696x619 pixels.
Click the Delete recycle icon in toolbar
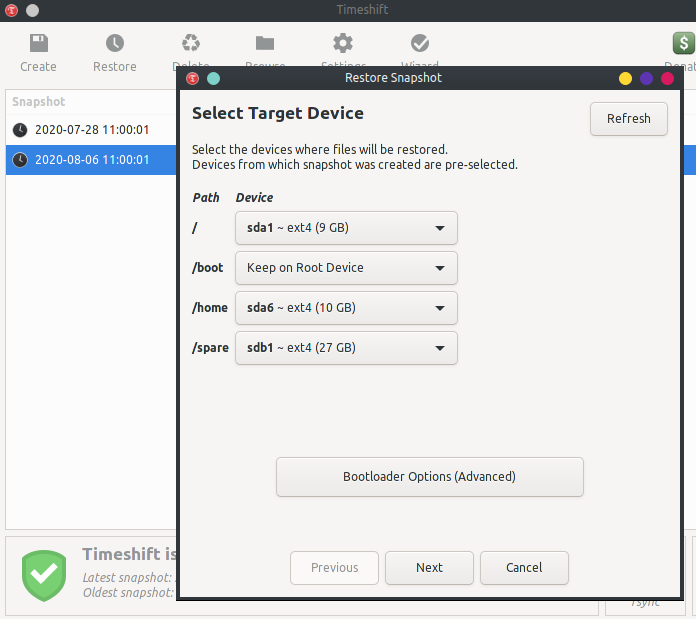[x=190, y=43]
